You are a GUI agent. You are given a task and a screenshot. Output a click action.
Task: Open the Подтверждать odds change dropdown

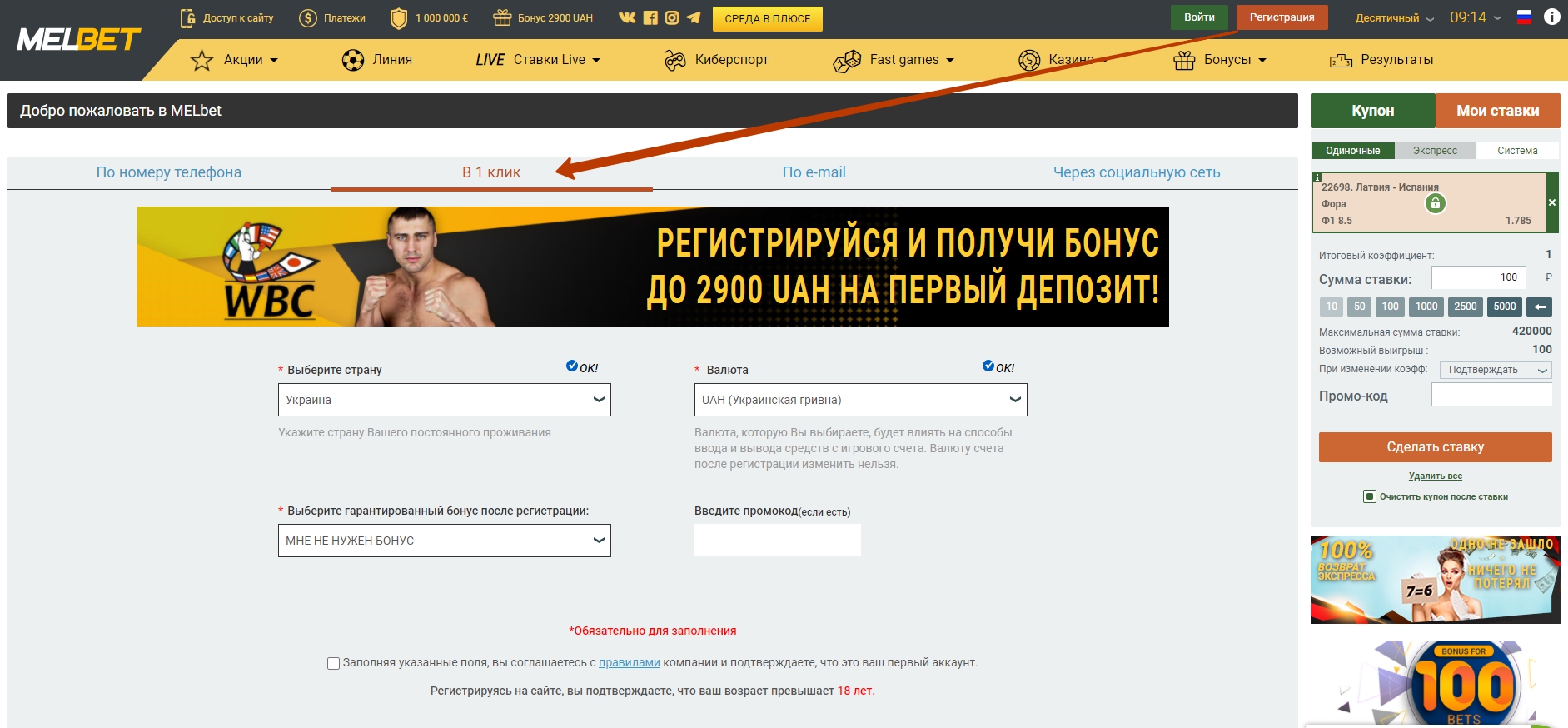[1496, 370]
